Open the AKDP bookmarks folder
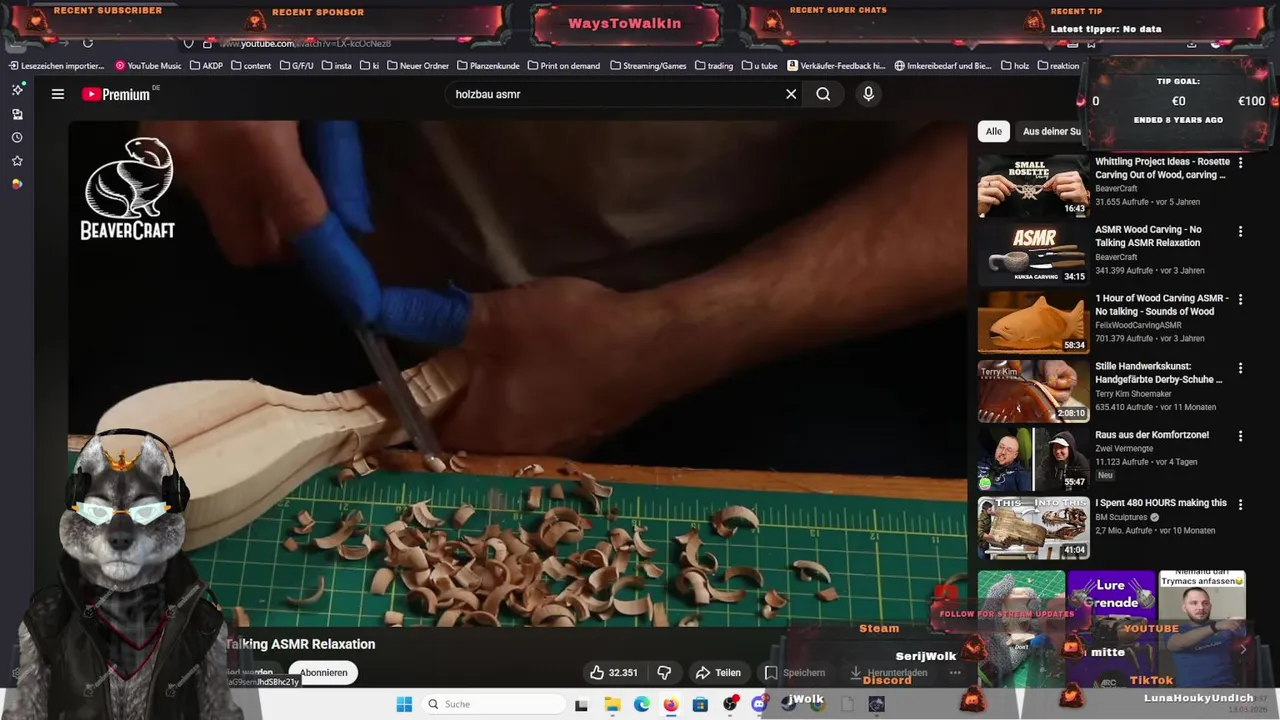Viewport: 1280px width, 720px height. pyautogui.click(x=206, y=66)
